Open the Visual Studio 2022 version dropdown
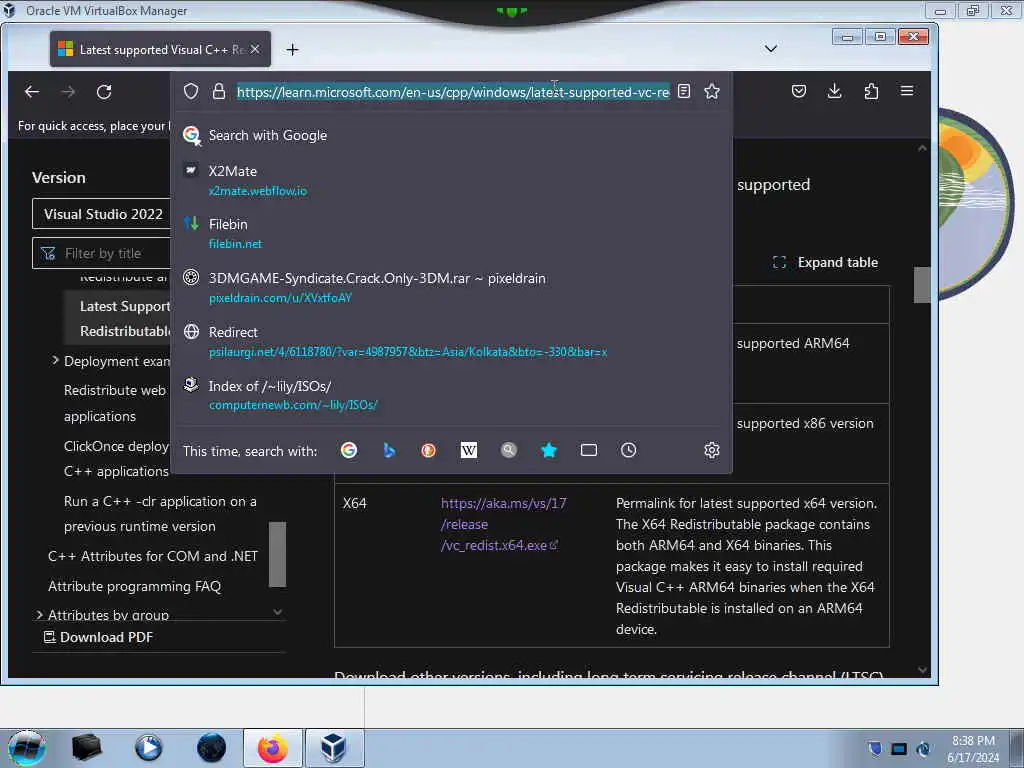This screenshot has height=768, width=1024. click(x=101, y=214)
